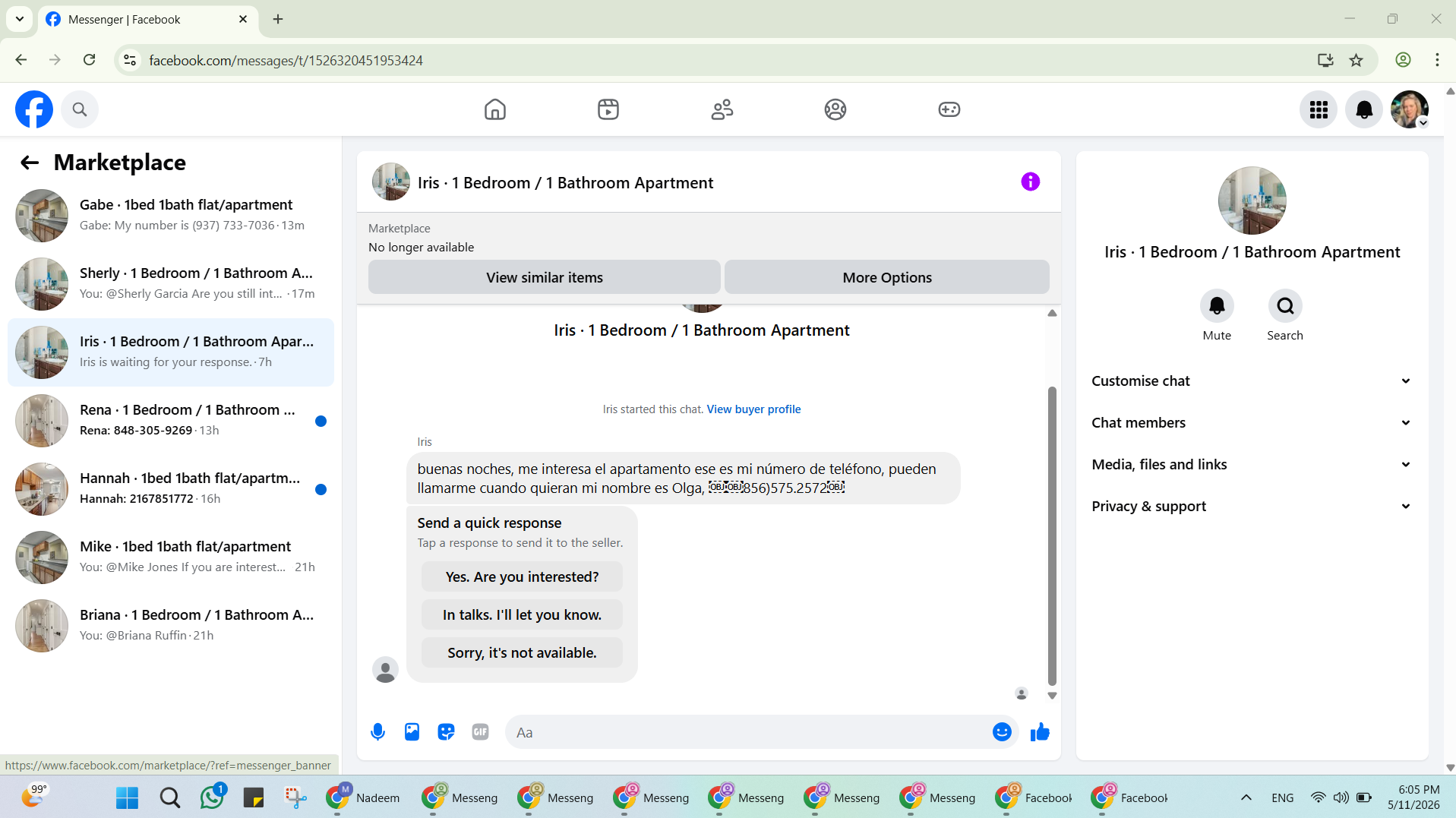Open the Gabe 1bed 1bath conversation
1456x818 pixels.
coord(171,216)
